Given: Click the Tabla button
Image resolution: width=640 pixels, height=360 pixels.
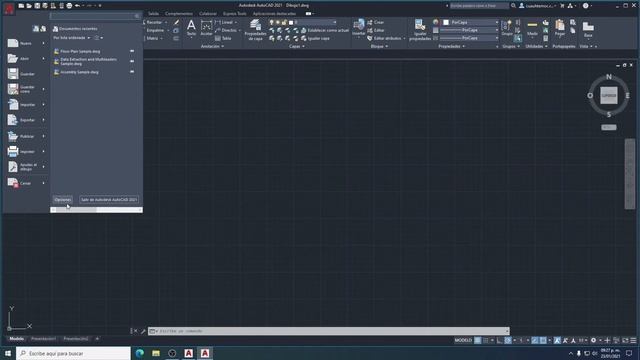Looking at the screenshot, I should [x=223, y=38].
